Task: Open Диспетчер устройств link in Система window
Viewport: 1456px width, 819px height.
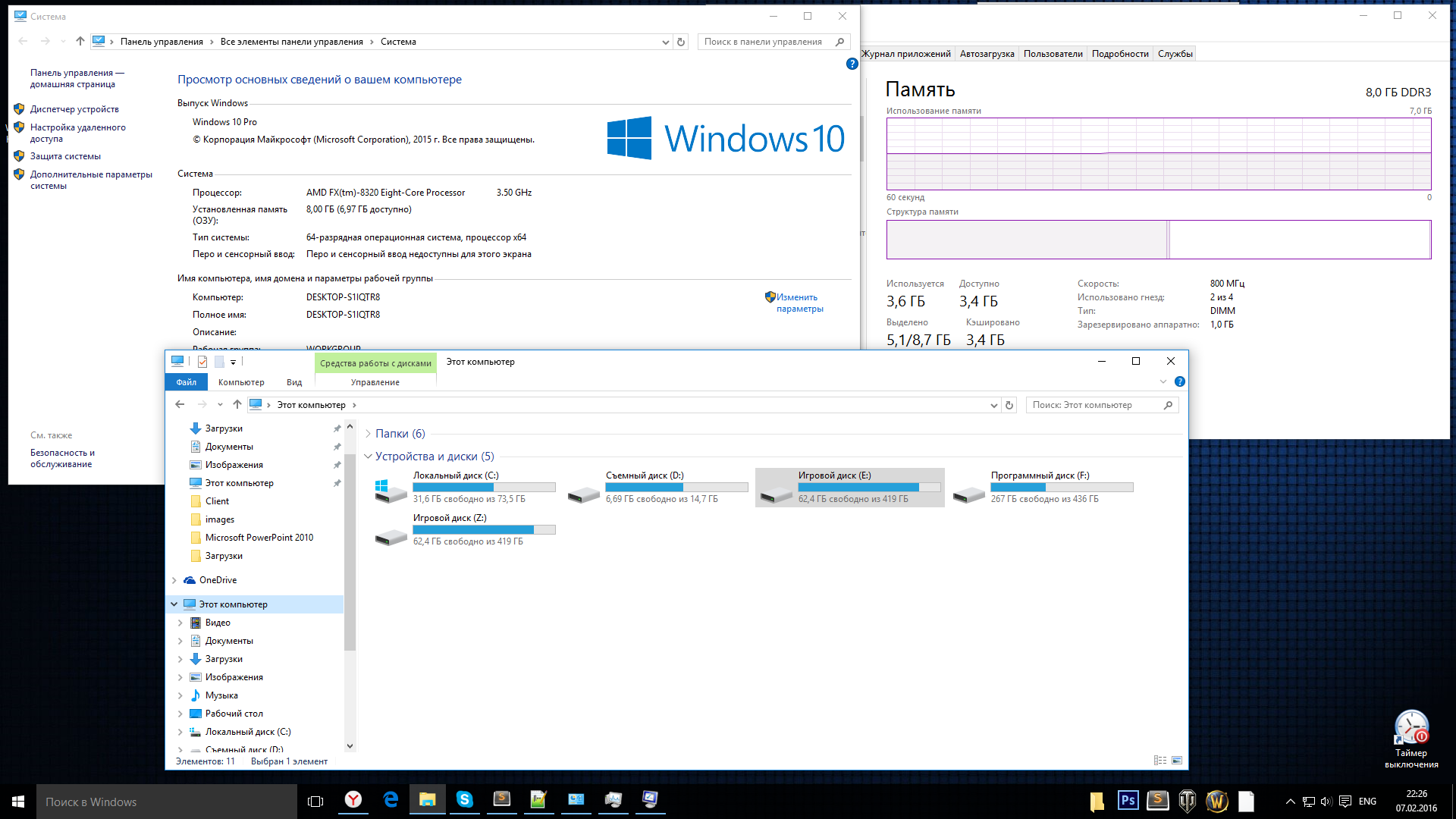Action: pyautogui.click(x=74, y=109)
